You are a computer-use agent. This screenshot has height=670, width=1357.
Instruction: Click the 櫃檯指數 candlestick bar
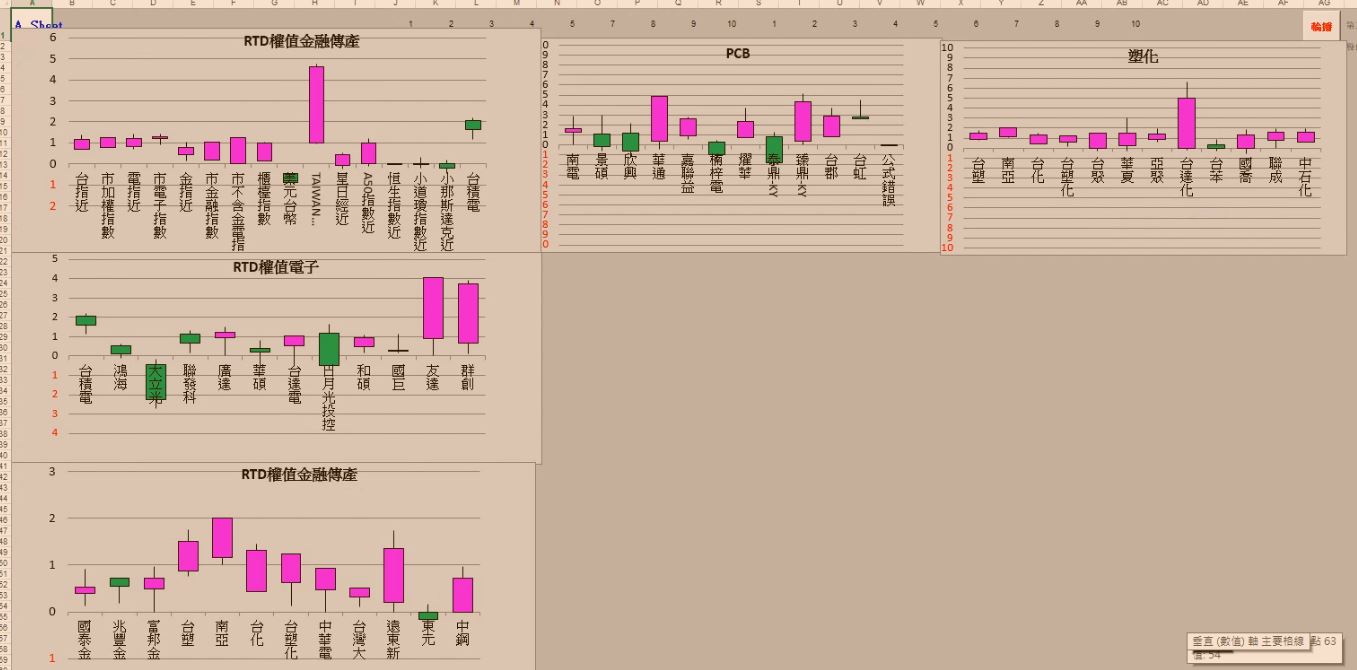(264, 152)
